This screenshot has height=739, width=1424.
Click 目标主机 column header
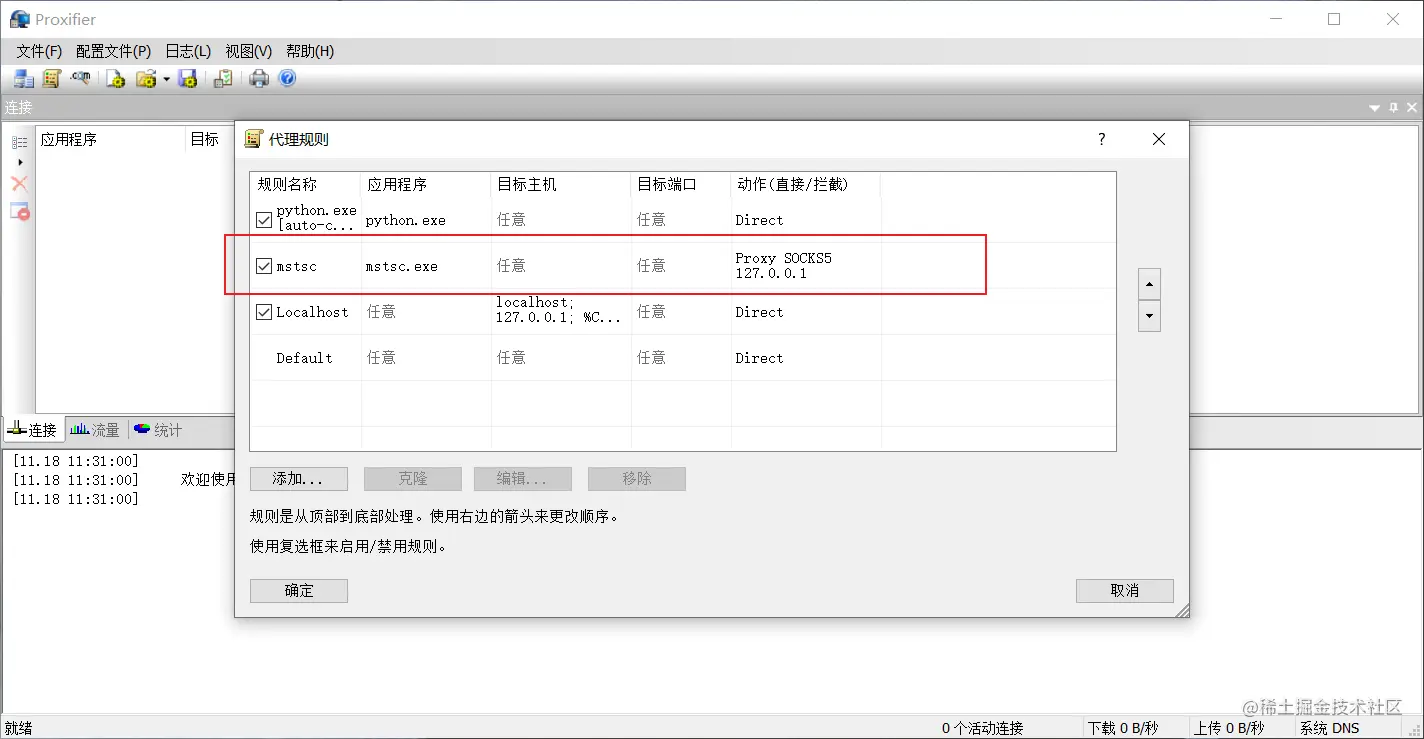click(561, 184)
